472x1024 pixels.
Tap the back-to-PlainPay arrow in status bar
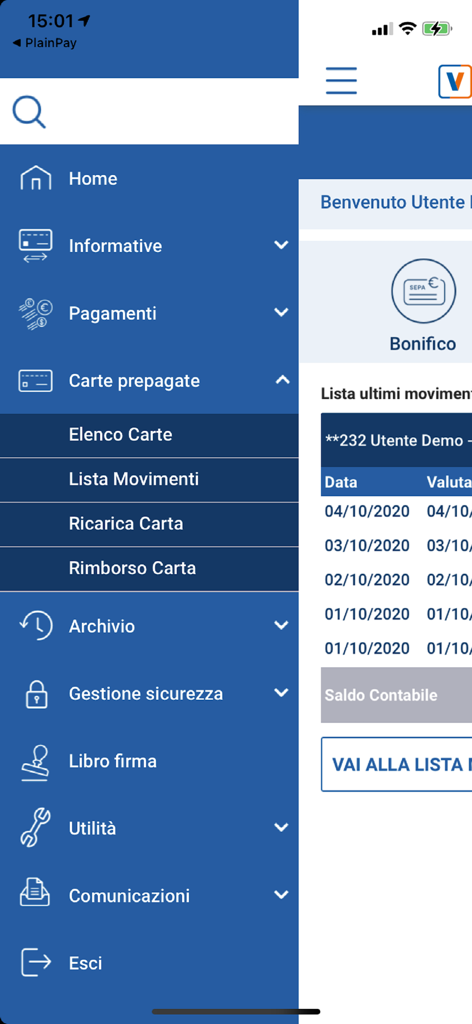pyautogui.click(x=16, y=44)
